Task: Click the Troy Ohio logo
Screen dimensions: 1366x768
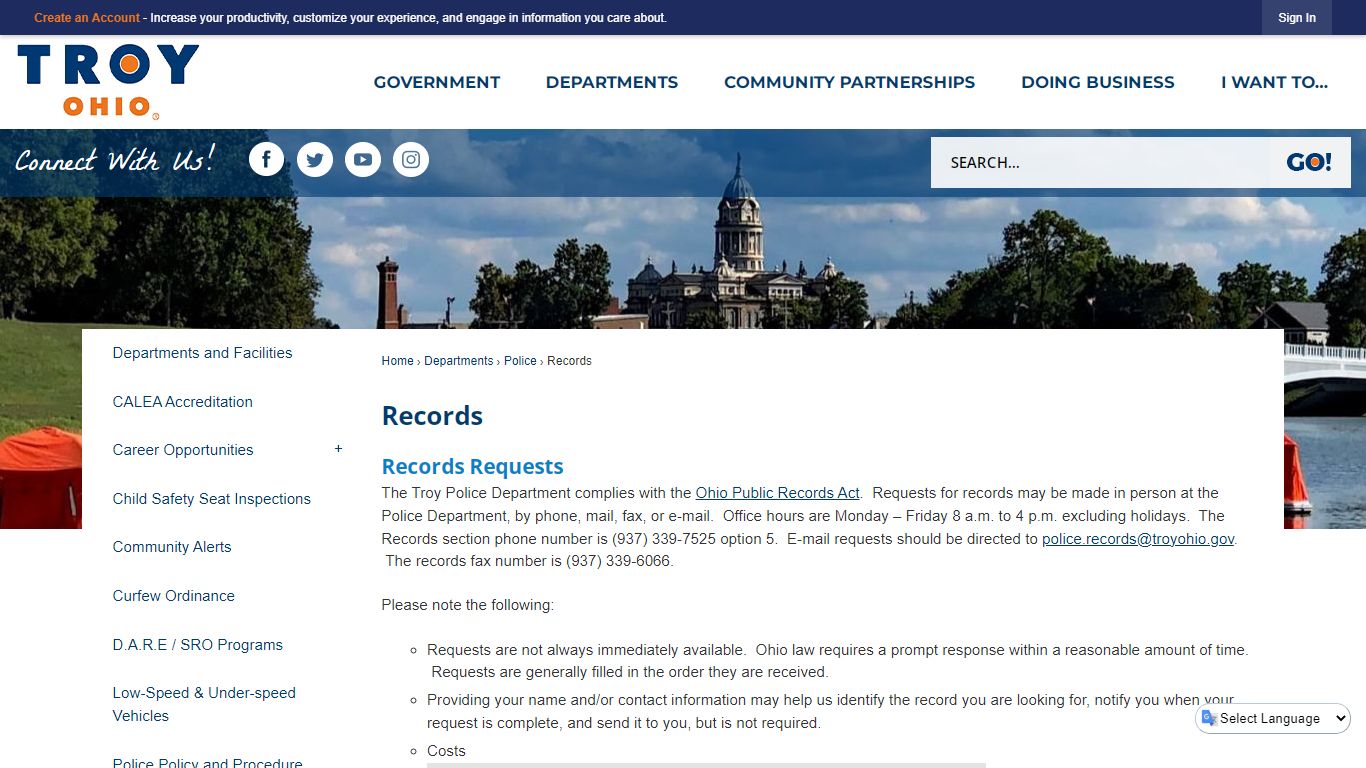Action: (108, 82)
